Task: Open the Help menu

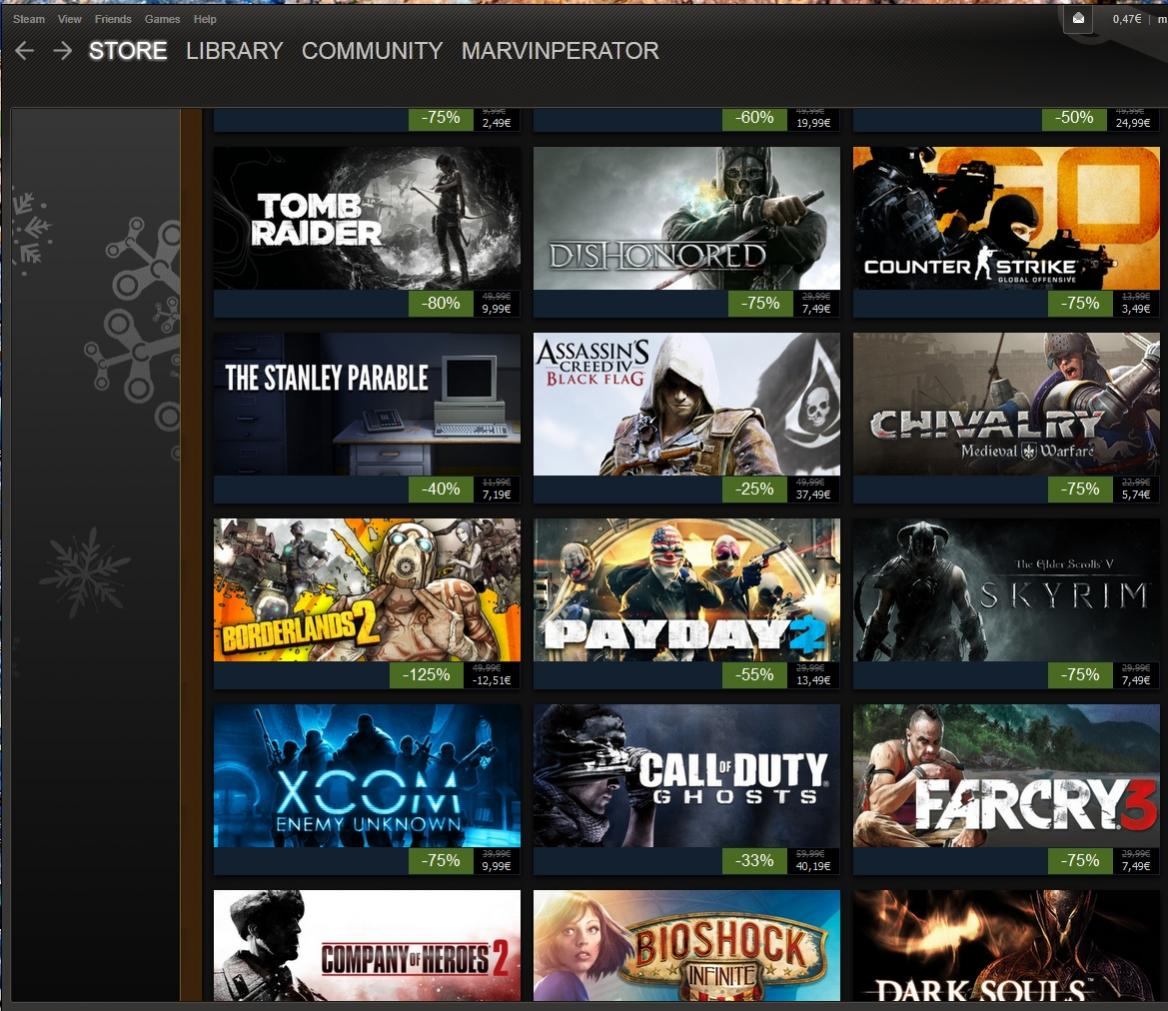Action: click(x=205, y=19)
